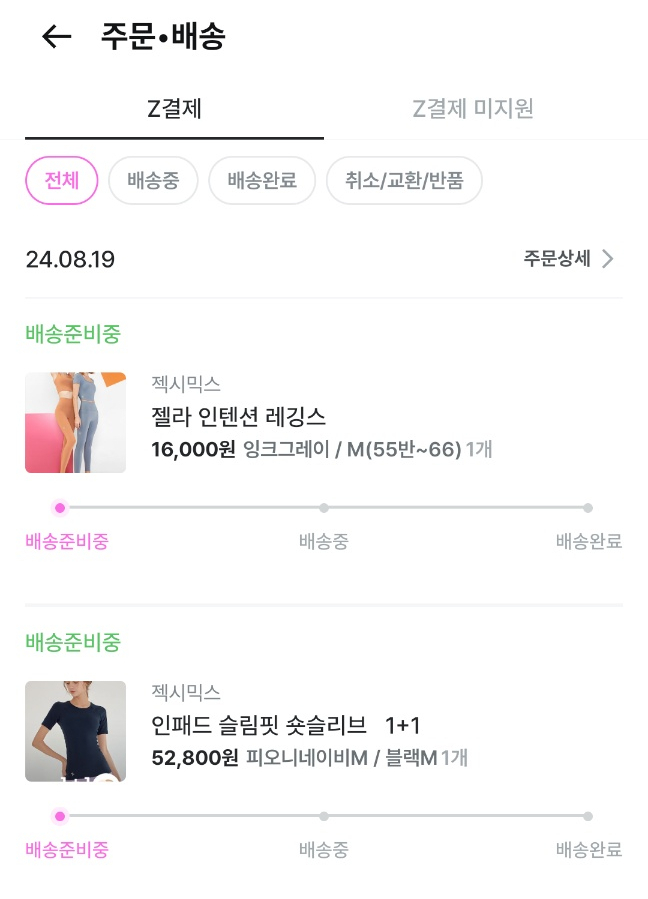Tap pink 배송준비중 dot on leggings progress
The image size is (648, 899).
[x=60, y=508]
